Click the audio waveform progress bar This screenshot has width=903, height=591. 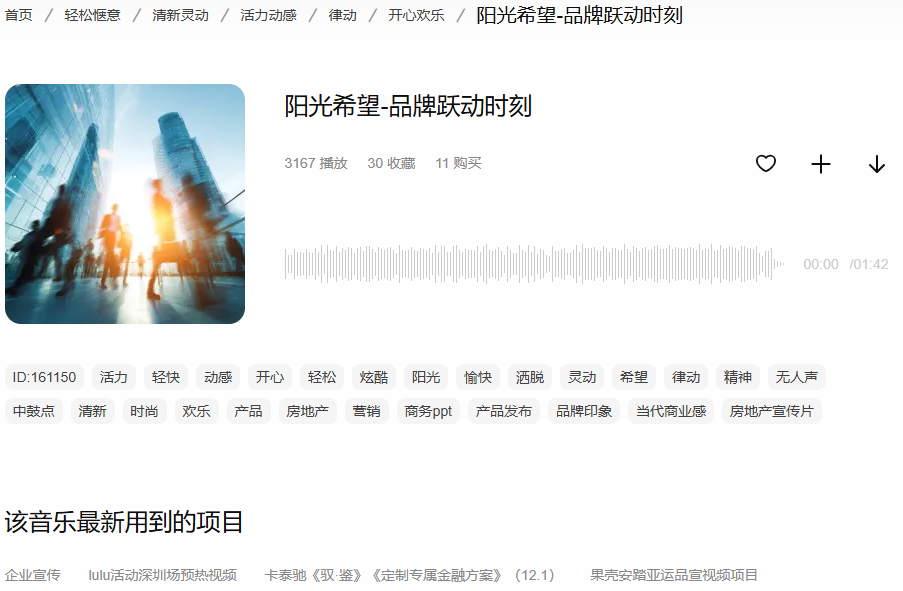(x=534, y=264)
